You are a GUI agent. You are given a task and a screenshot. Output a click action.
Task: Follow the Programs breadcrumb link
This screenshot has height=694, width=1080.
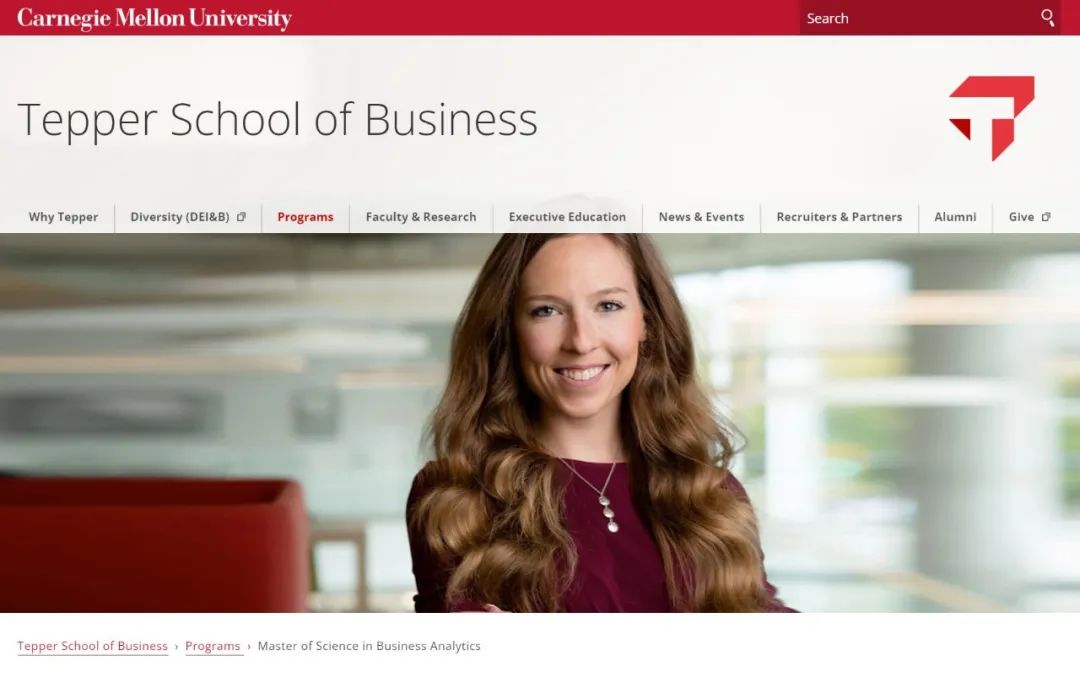pos(213,646)
